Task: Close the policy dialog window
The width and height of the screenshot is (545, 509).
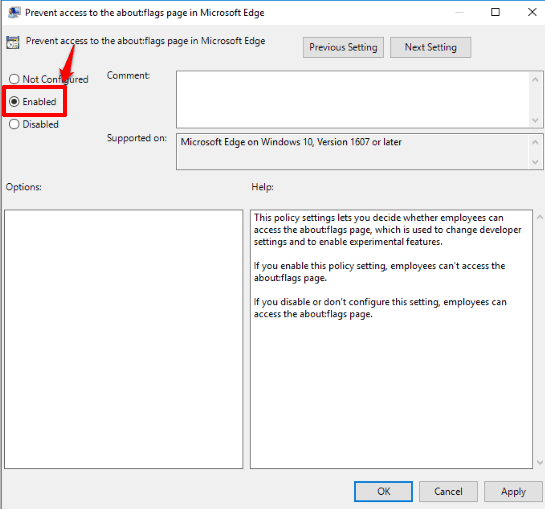Action: [x=532, y=12]
